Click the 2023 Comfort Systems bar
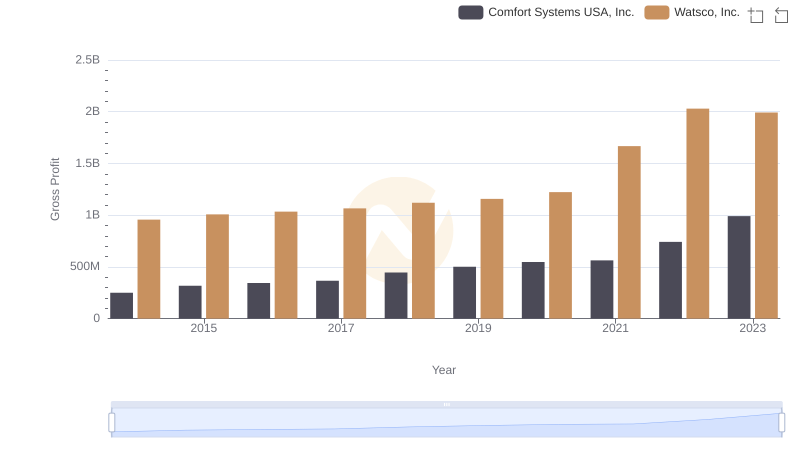Viewport: 800px width, 461px height. pos(739,267)
